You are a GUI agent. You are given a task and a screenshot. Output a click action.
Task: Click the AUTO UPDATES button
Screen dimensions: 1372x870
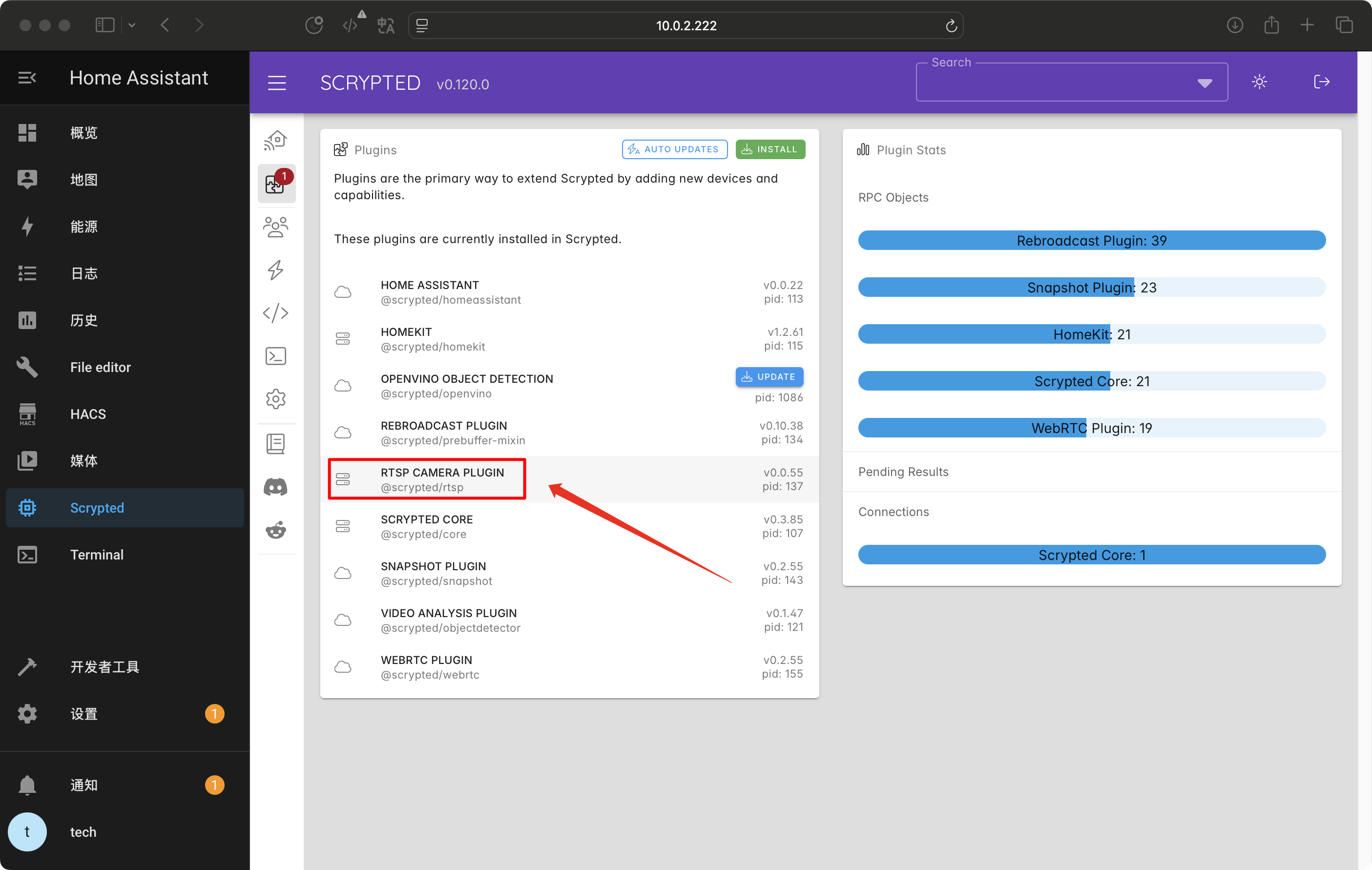675,149
